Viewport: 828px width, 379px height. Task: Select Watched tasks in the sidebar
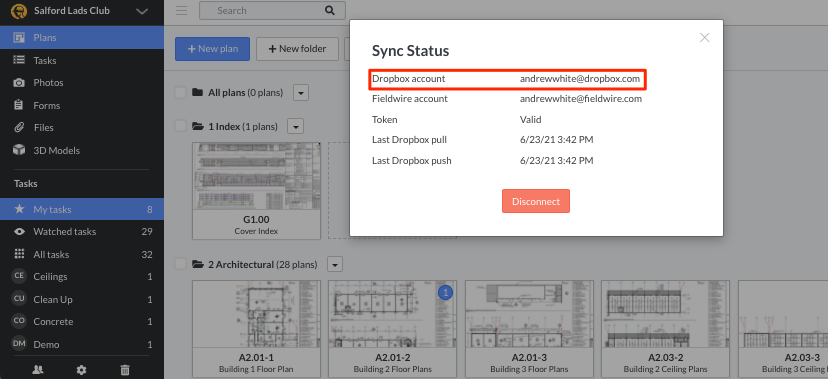[82, 231]
